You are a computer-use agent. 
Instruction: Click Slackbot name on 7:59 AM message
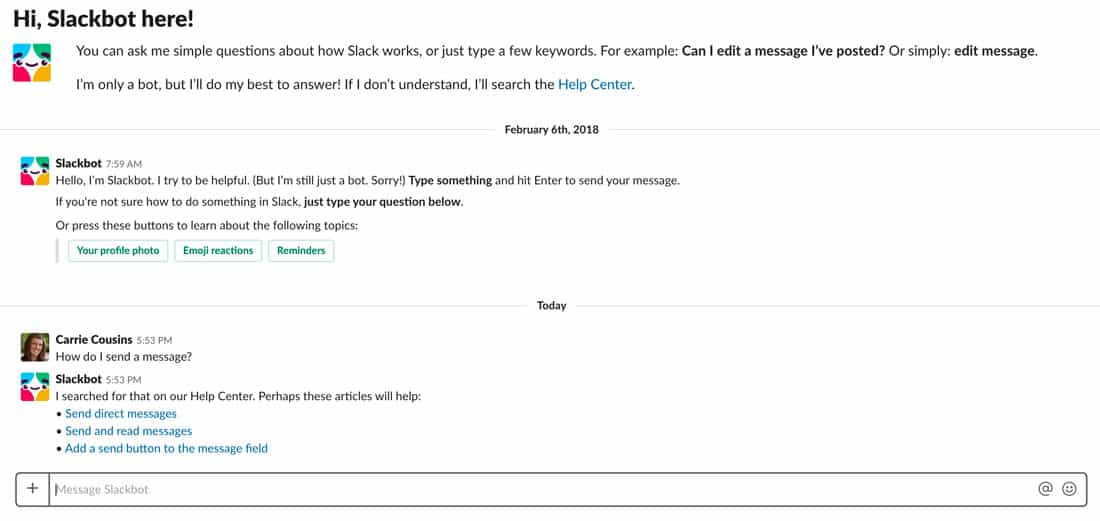(79, 163)
